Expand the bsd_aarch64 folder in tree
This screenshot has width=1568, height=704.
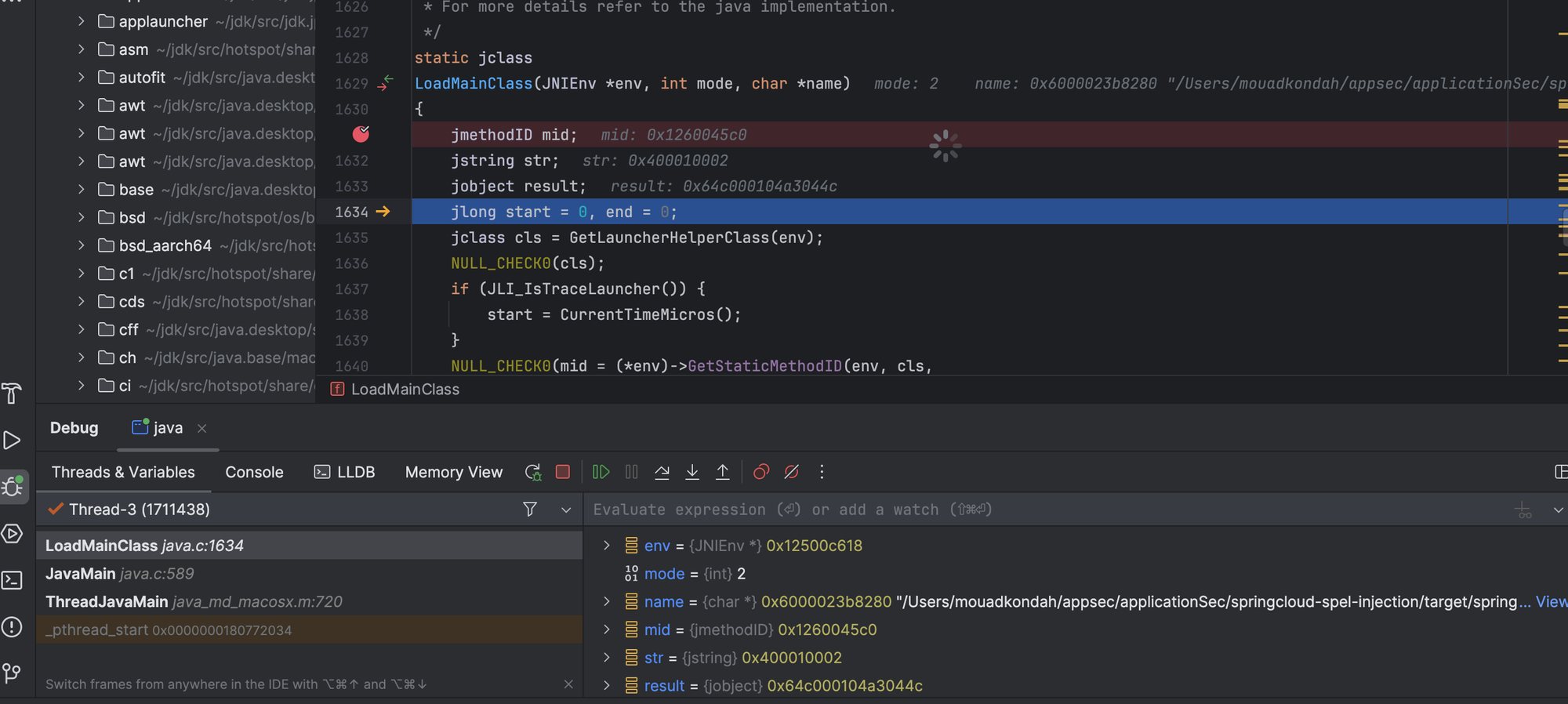click(82, 245)
